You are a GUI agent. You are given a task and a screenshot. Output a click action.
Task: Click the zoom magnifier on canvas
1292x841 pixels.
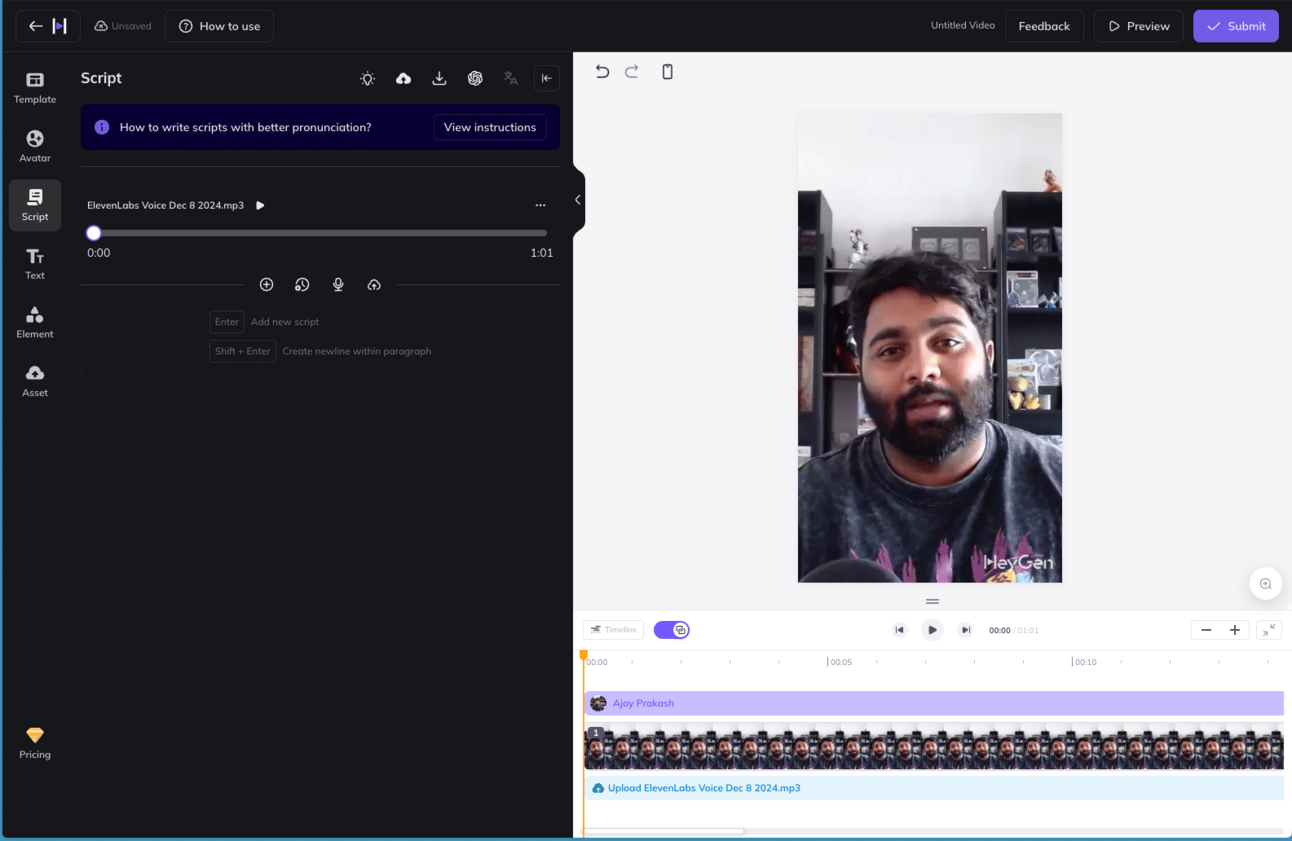coord(1265,584)
